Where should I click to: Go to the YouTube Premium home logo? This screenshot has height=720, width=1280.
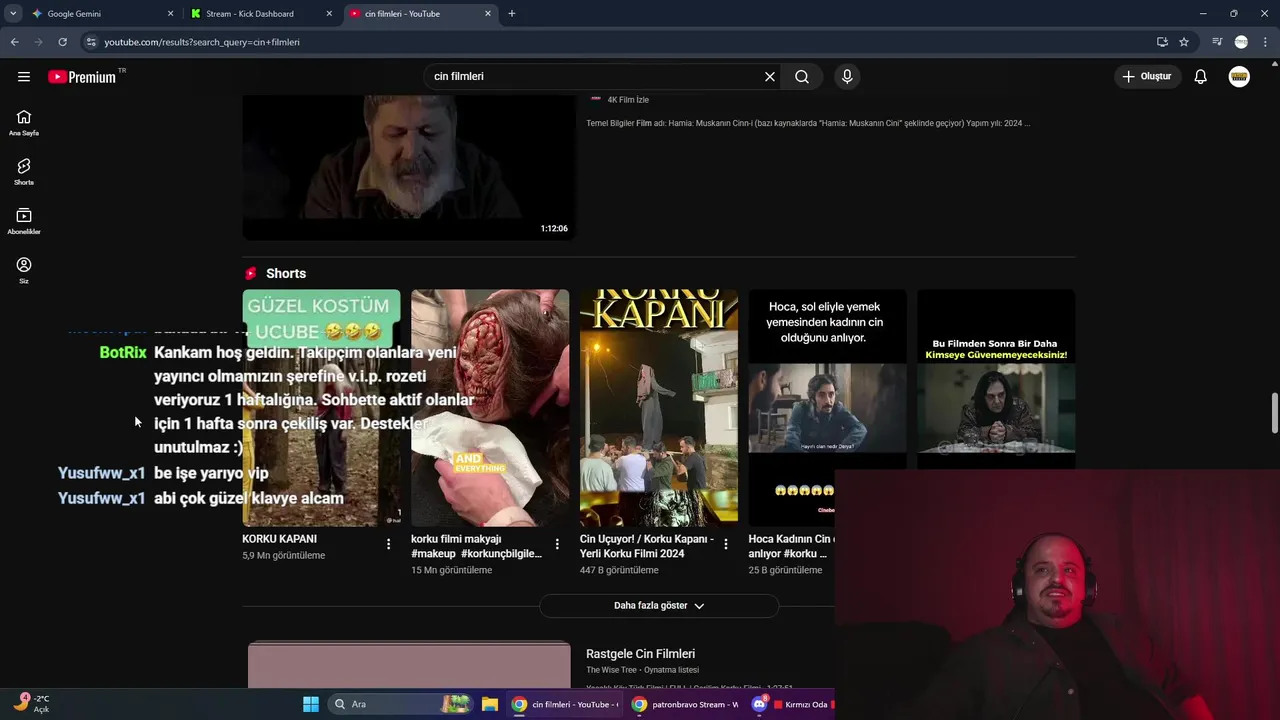(x=82, y=77)
